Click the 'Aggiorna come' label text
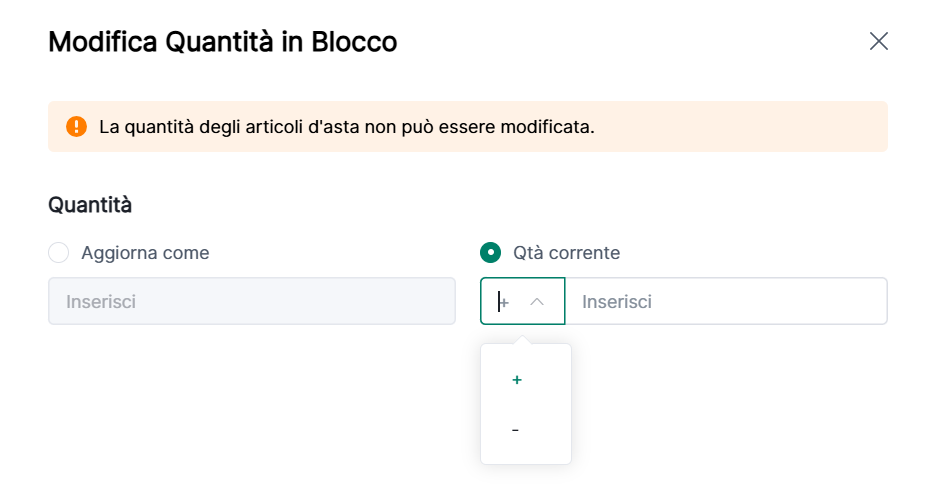This screenshot has height=491, width=933. (145, 253)
